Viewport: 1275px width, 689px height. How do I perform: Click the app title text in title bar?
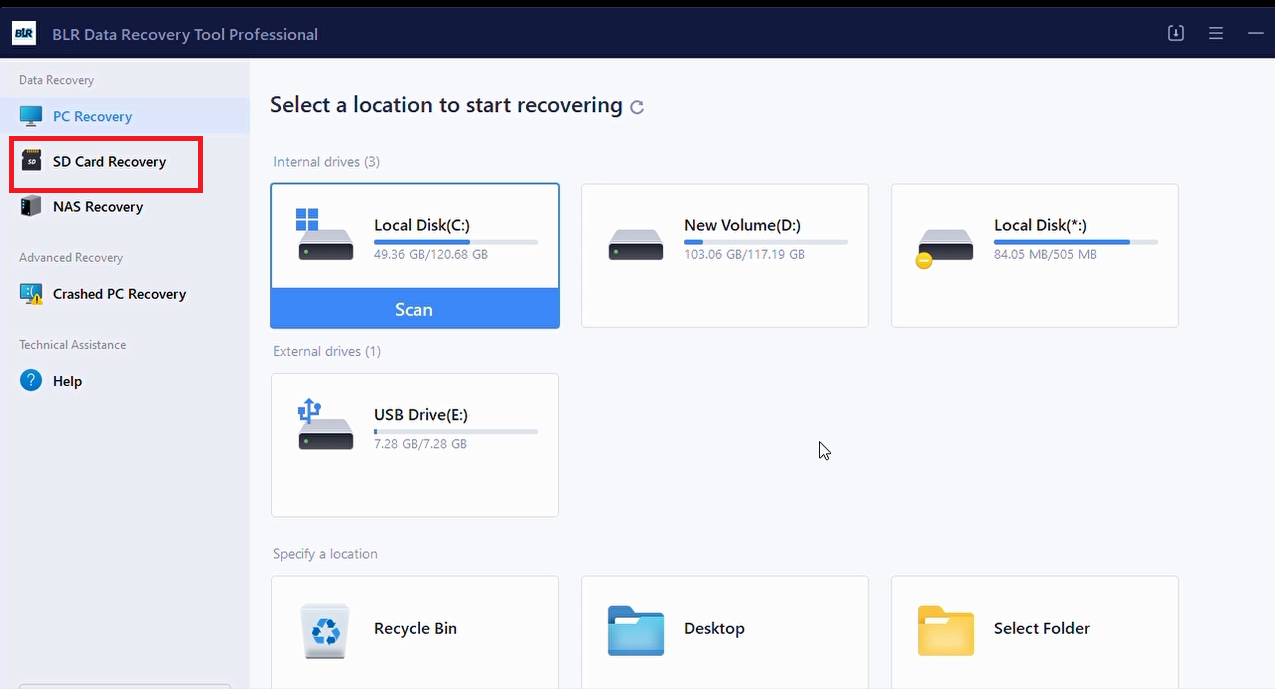(185, 34)
